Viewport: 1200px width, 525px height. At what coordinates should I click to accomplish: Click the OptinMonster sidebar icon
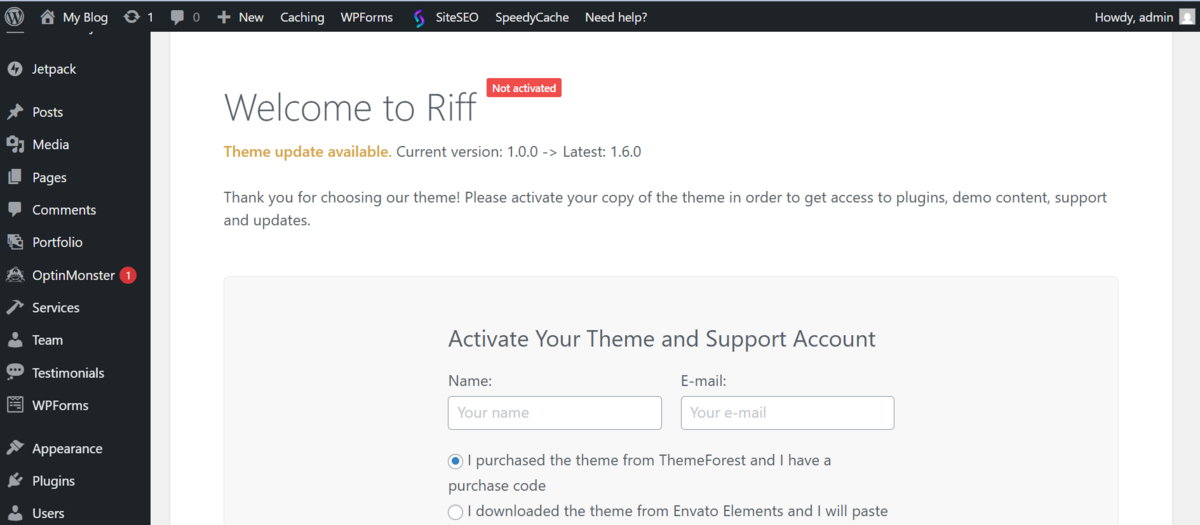[x=15, y=275]
